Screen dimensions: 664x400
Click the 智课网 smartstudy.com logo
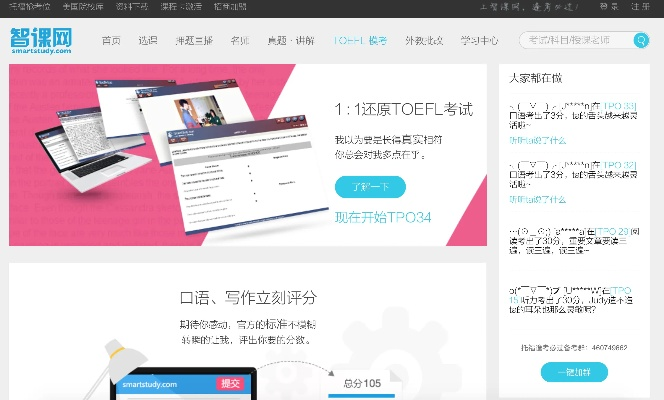pyautogui.click(x=41, y=41)
